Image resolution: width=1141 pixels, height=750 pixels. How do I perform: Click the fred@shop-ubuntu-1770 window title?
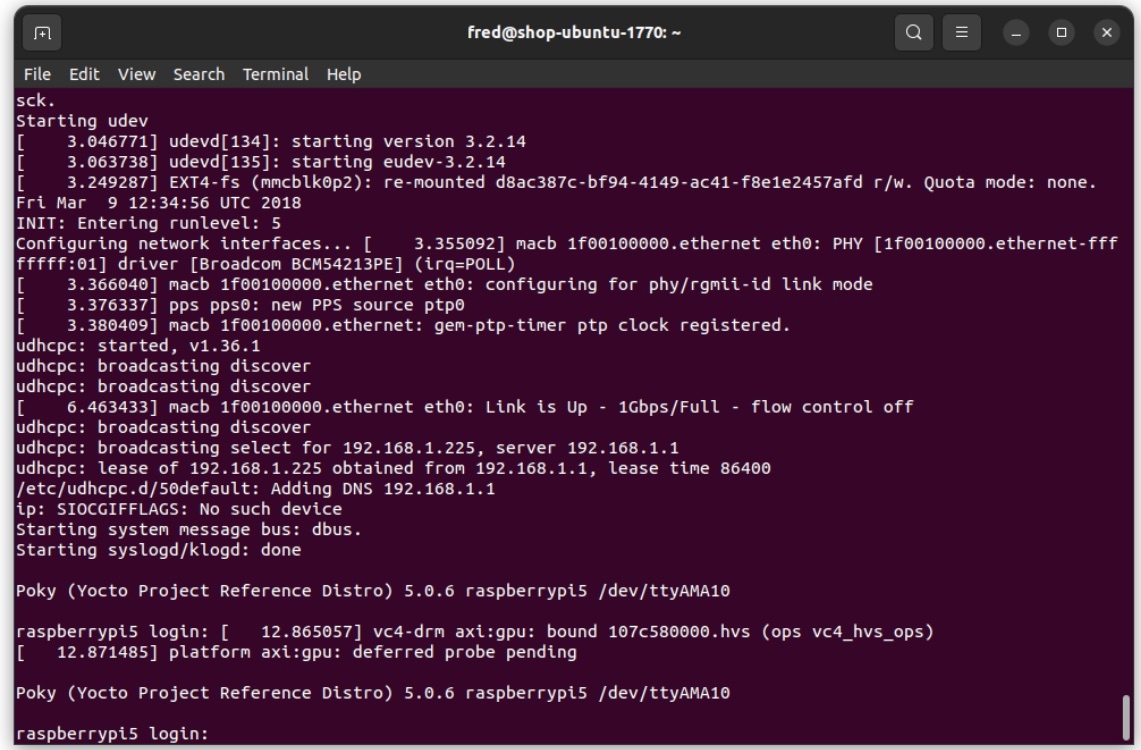coord(571,31)
